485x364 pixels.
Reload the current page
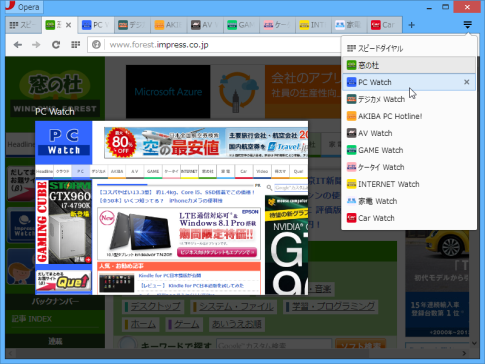(x=56, y=45)
